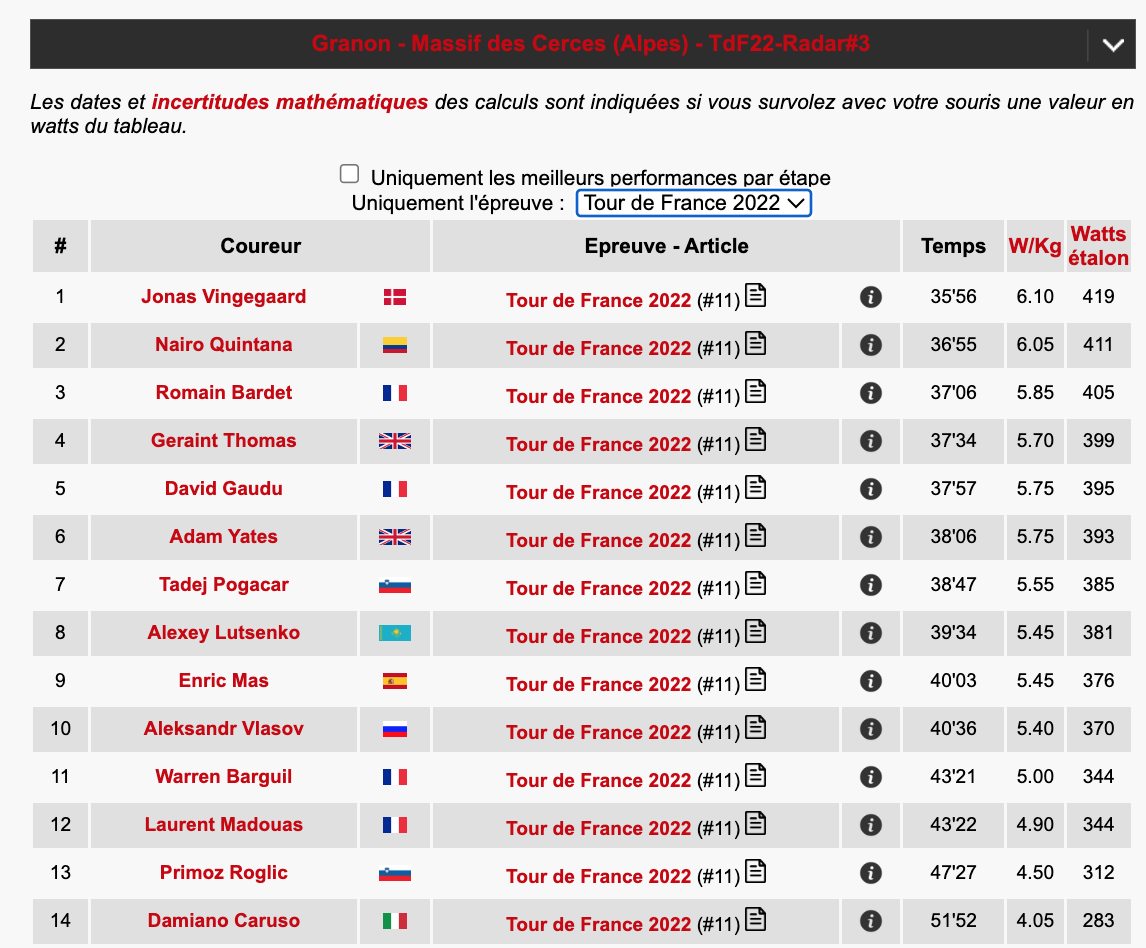The image size is (1146, 948).
Task: Select Roglic's time 47'27
Action: (953, 872)
